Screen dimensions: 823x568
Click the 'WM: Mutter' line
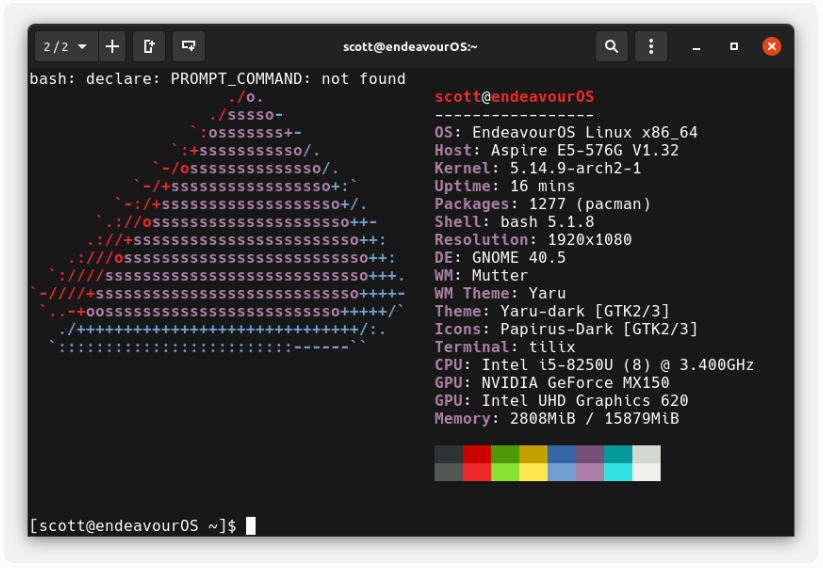pos(481,275)
